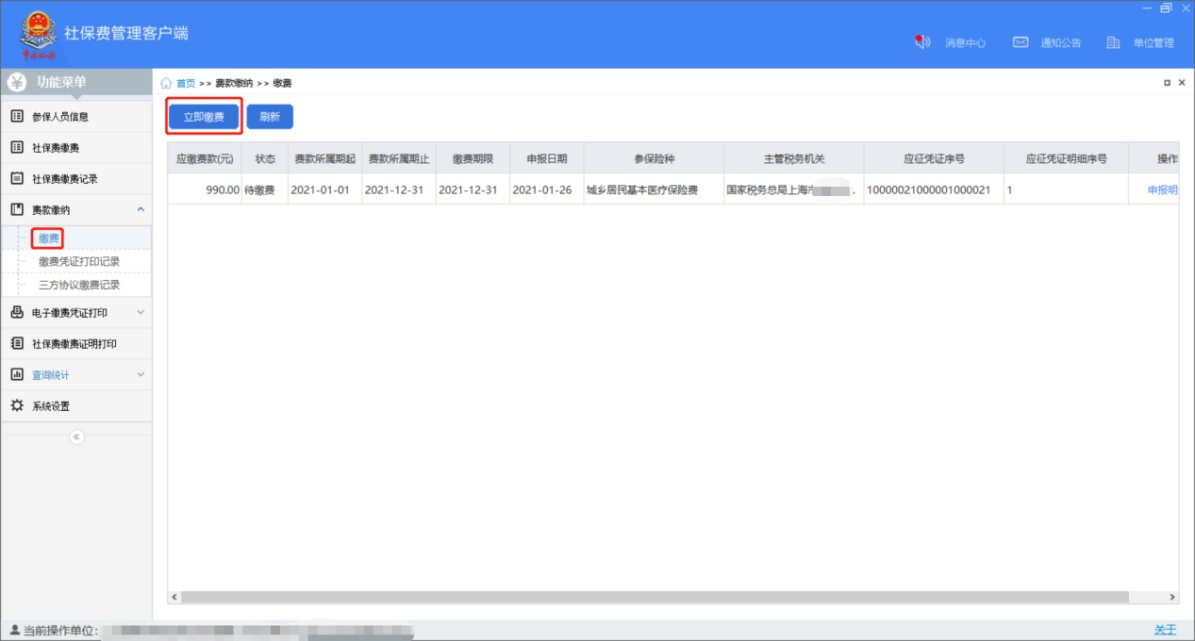Open 社保费缴费记录 menu item
Image resolution: width=1195 pixels, height=641 pixels.
64,179
